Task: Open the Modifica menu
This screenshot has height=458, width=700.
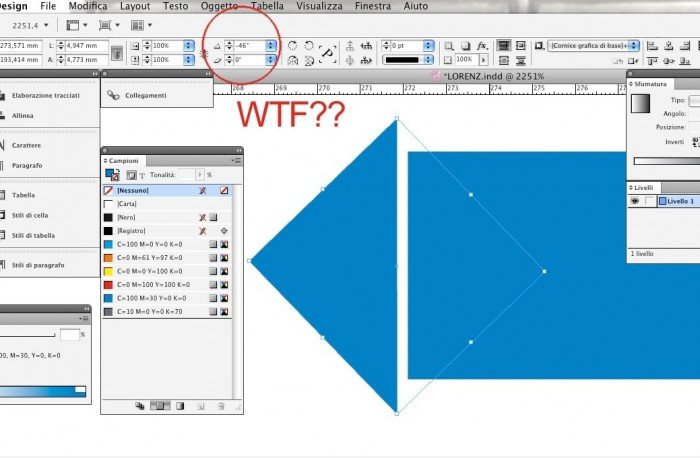Action: tap(88, 6)
